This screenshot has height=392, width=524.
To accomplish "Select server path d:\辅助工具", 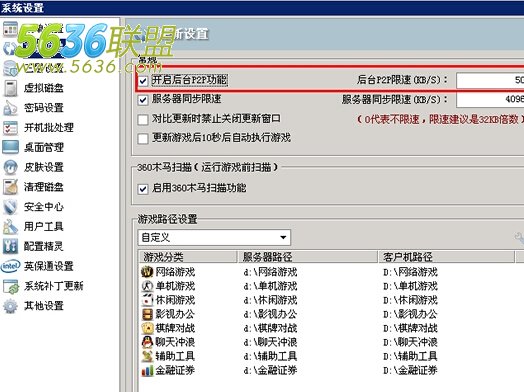I will click(270, 357).
